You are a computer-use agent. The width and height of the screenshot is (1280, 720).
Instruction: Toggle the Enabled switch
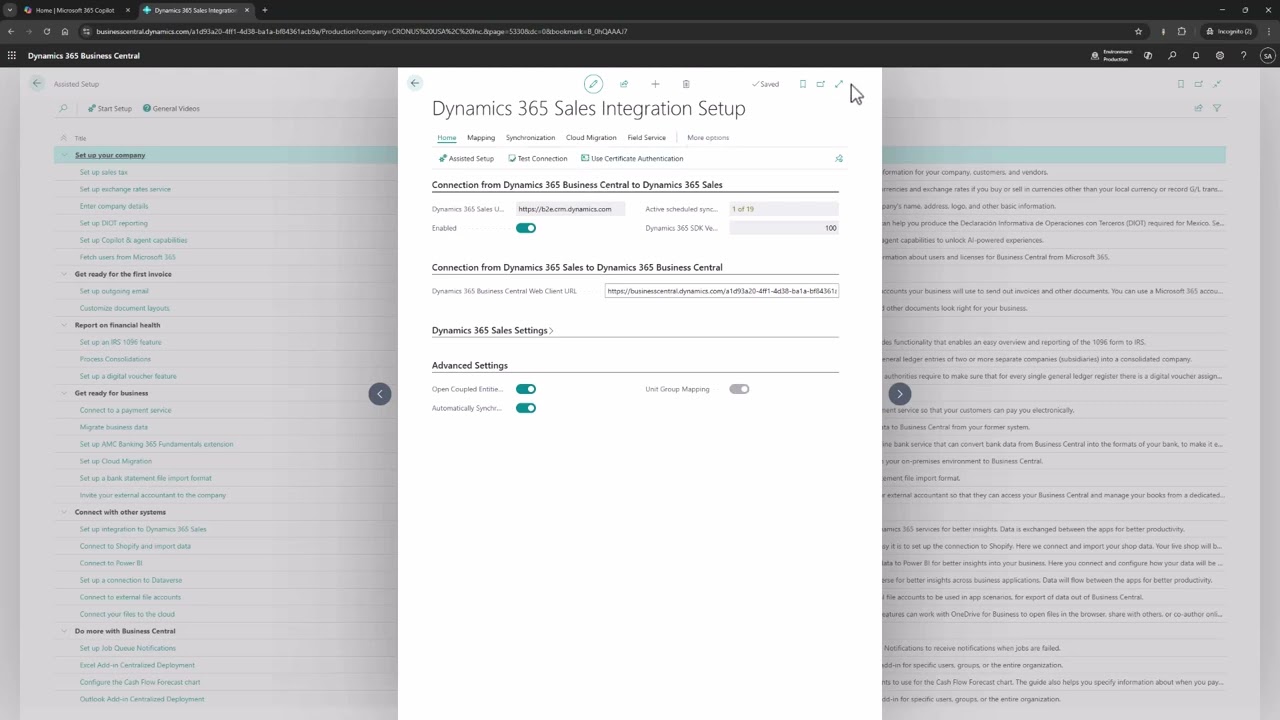(526, 228)
